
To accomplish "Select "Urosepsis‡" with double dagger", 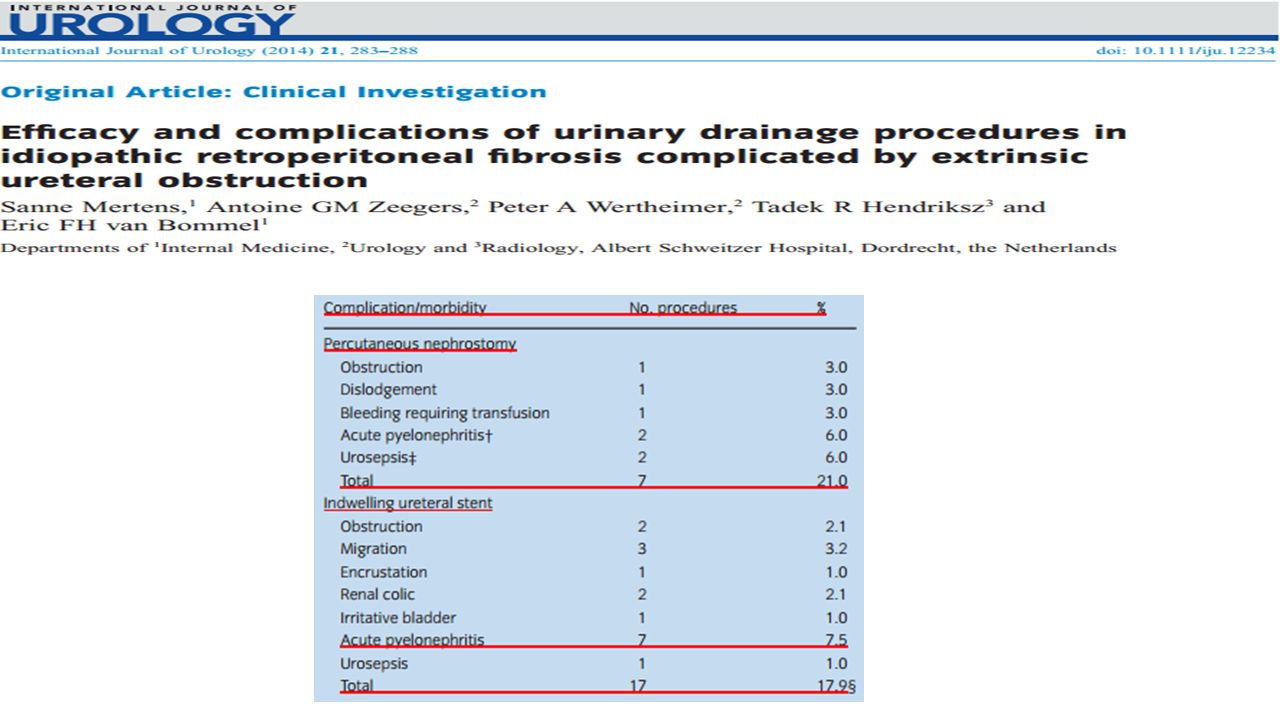I will (378, 458).
